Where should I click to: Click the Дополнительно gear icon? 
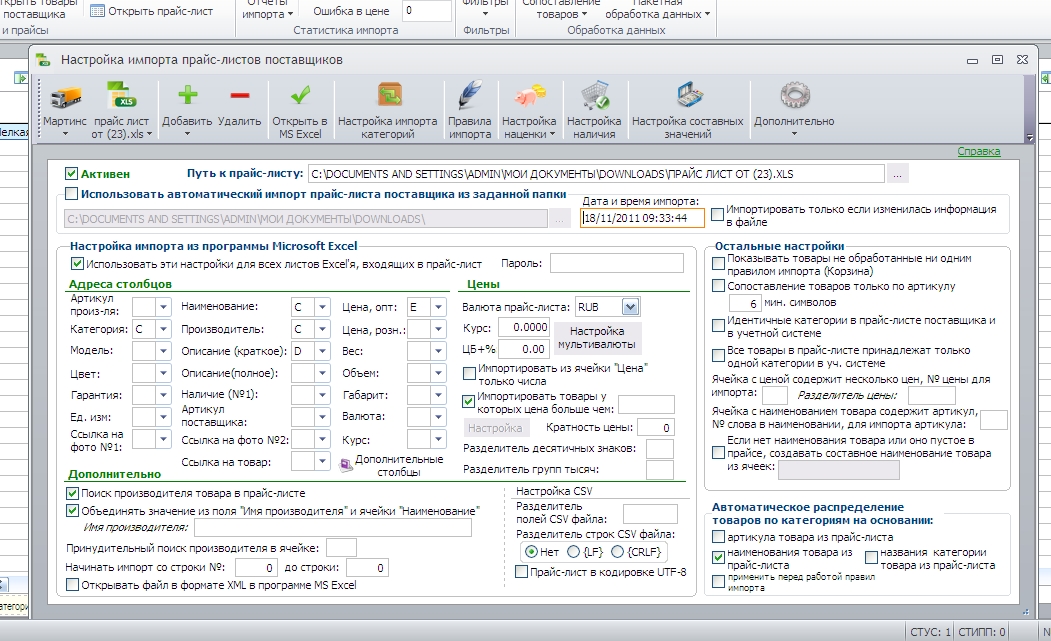(794, 95)
